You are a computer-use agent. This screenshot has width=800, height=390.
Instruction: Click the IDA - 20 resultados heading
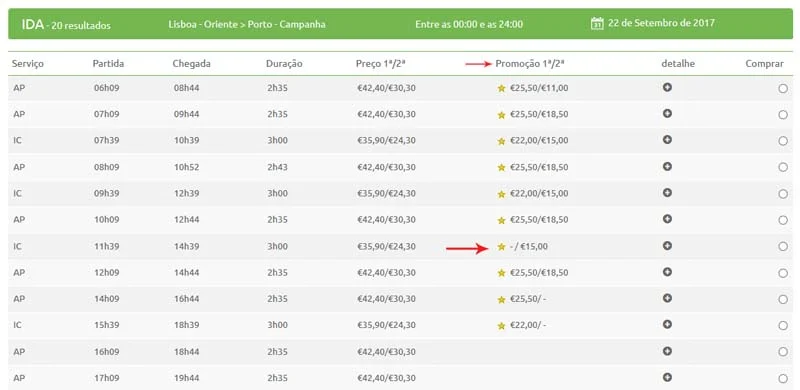[x=66, y=24]
